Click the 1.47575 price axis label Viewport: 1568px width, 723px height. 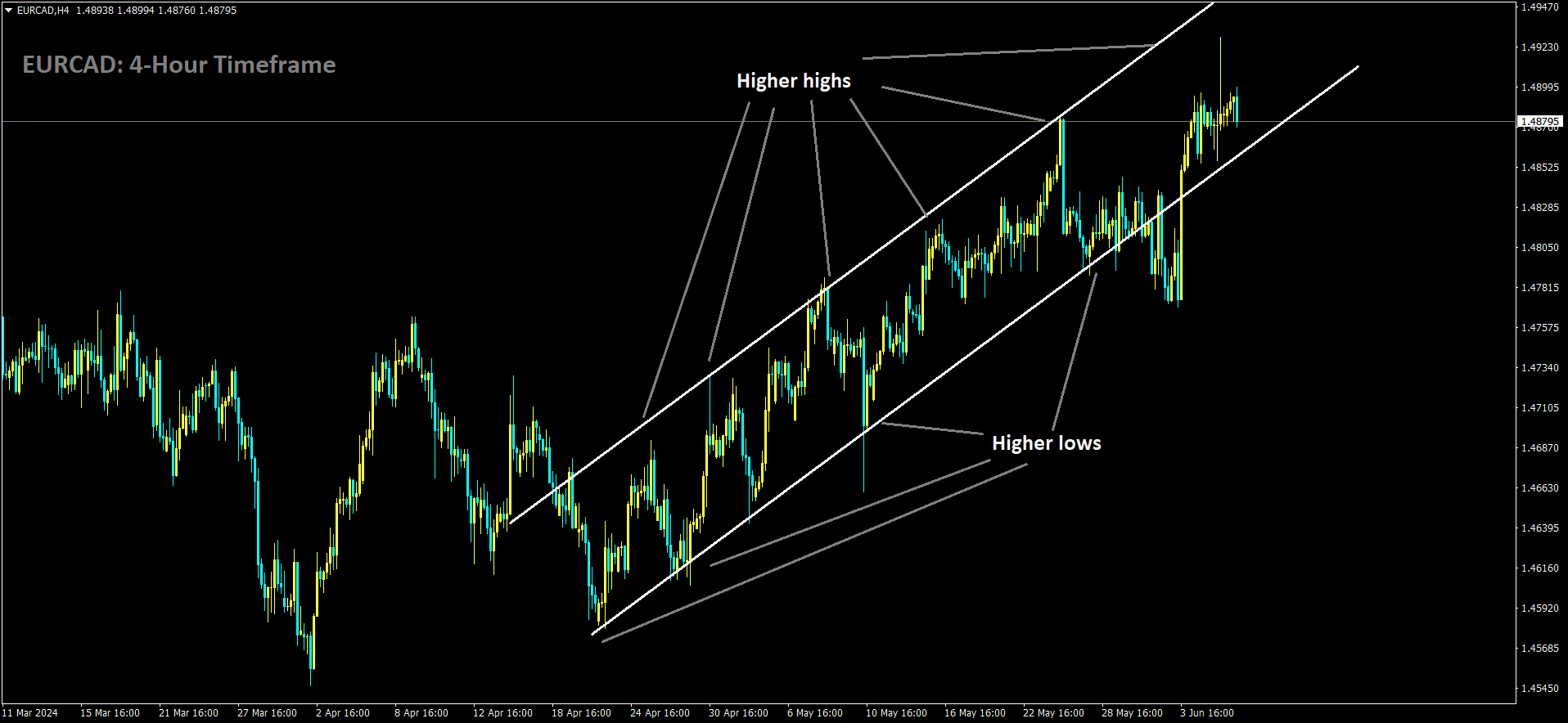(1539, 327)
